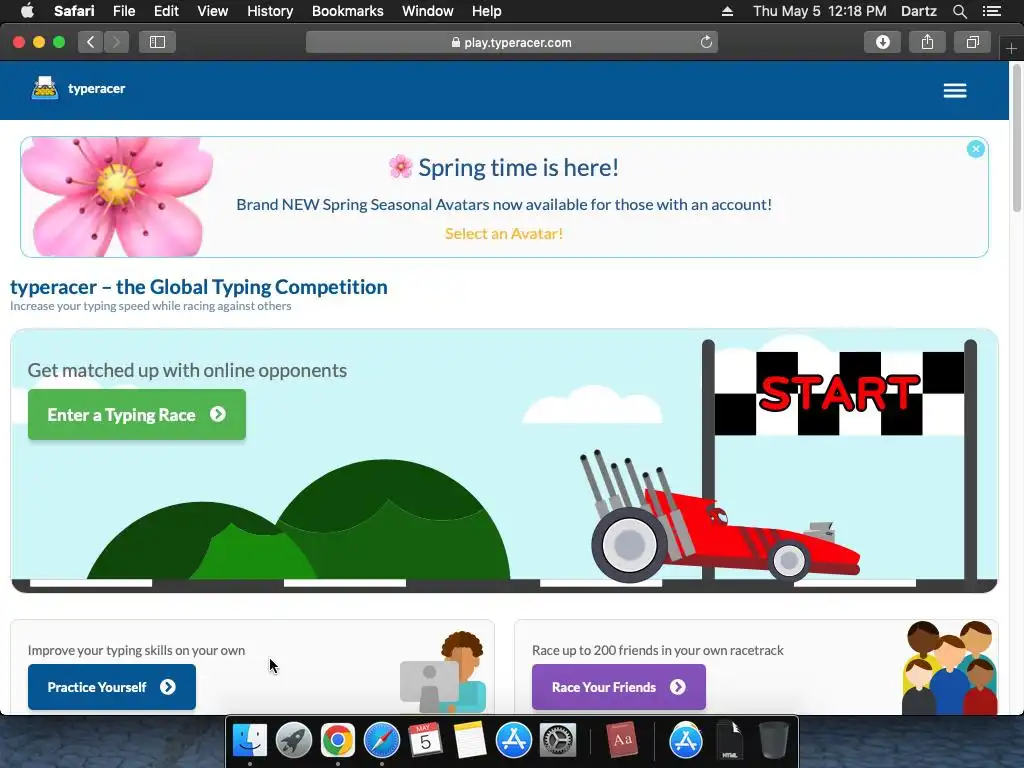Image resolution: width=1024 pixels, height=768 pixels.
Task: Open Notification Center list icon
Action: click(x=991, y=11)
